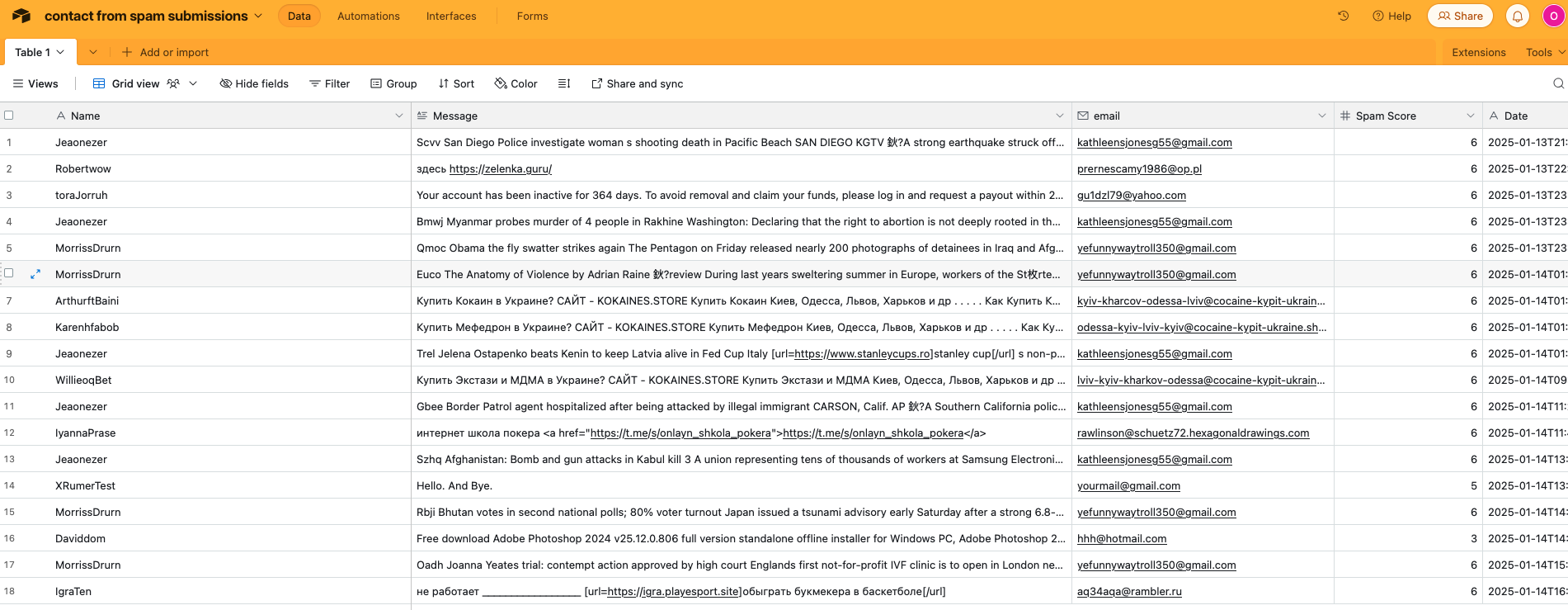The image size is (1568, 610).
Task: Open Hide fields options
Action: coord(254,83)
